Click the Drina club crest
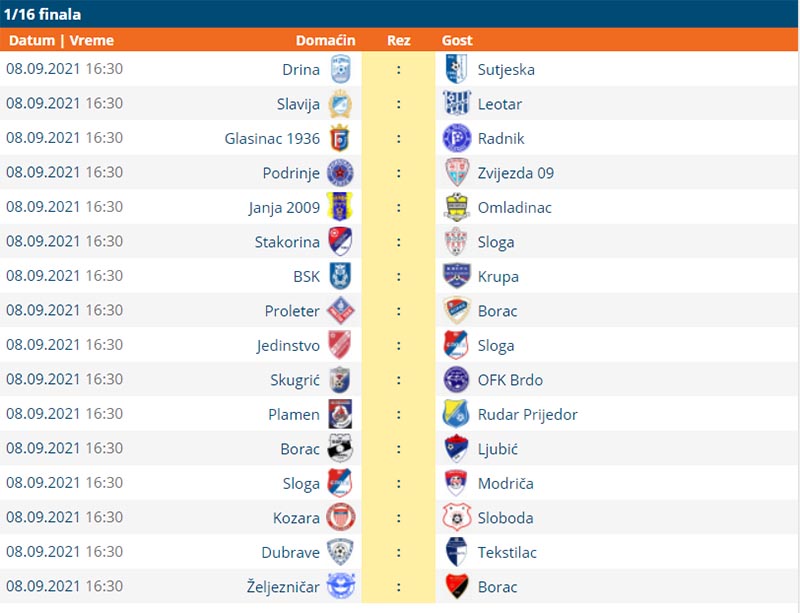 point(340,69)
